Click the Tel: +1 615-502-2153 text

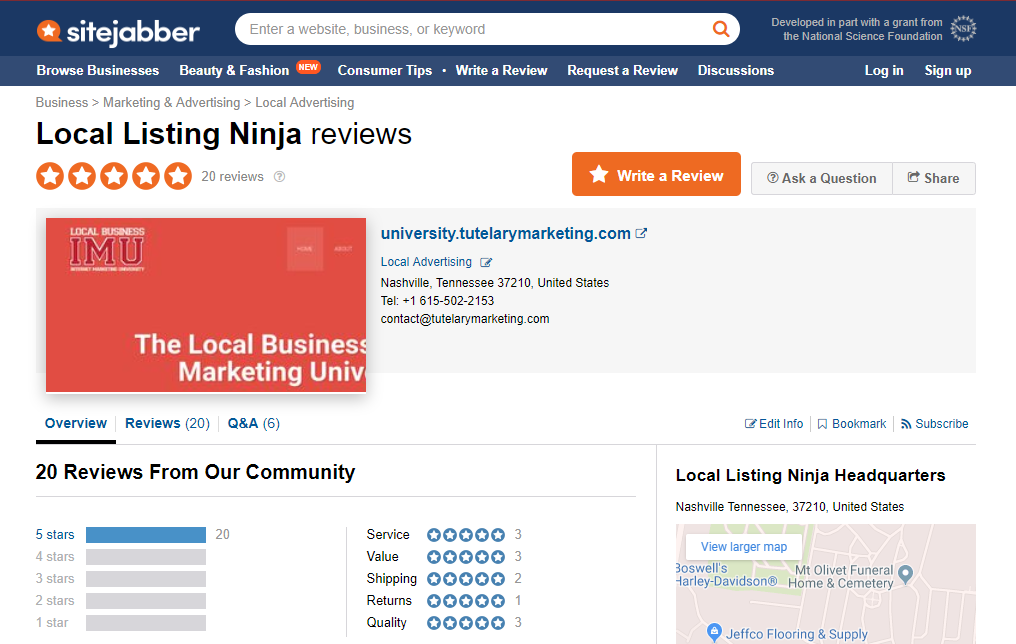[x=437, y=301]
